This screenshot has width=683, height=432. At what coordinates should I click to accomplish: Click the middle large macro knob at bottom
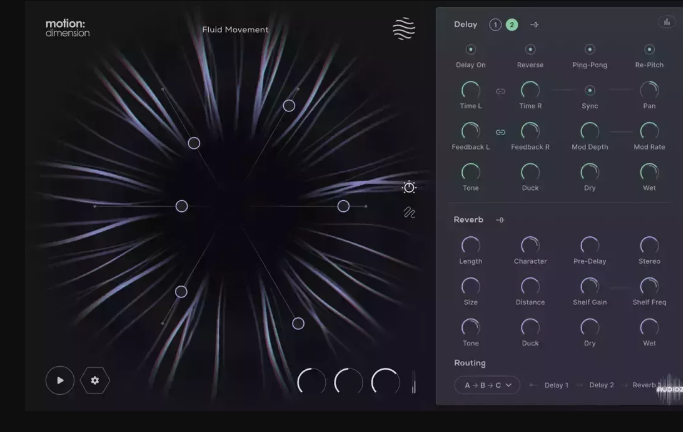point(348,382)
